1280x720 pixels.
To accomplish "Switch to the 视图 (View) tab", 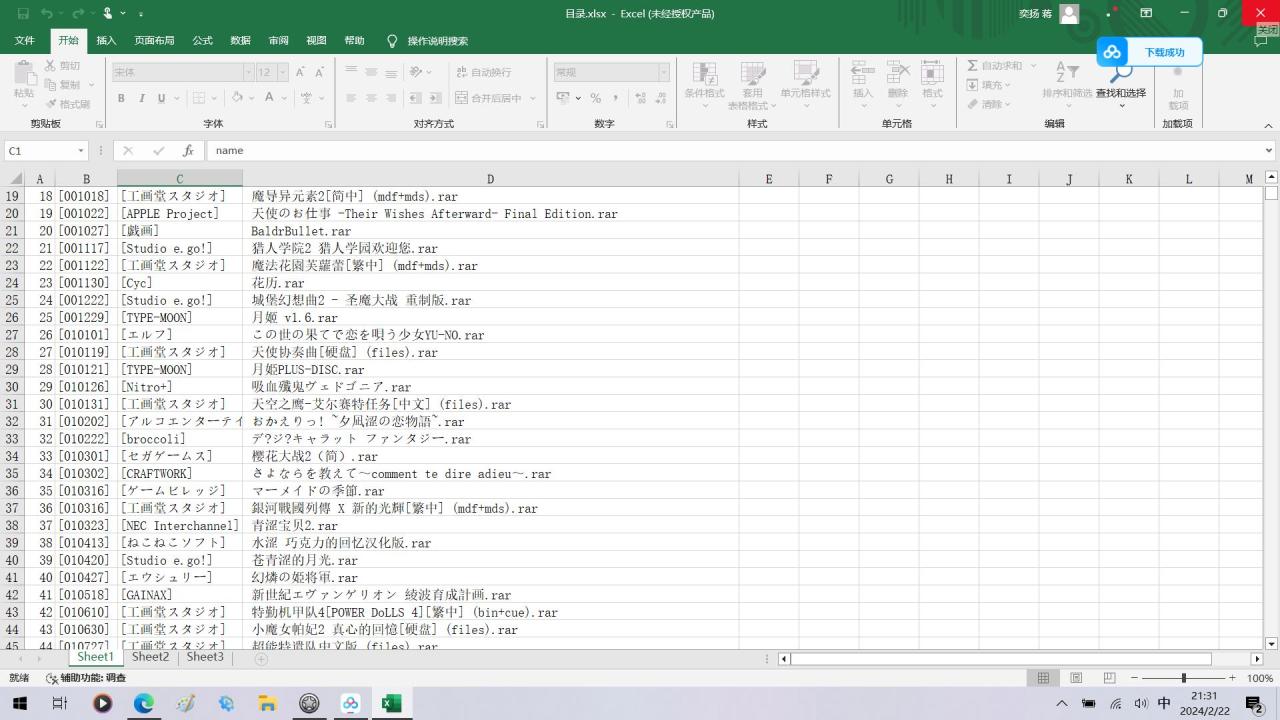I will (x=316, y=41).
